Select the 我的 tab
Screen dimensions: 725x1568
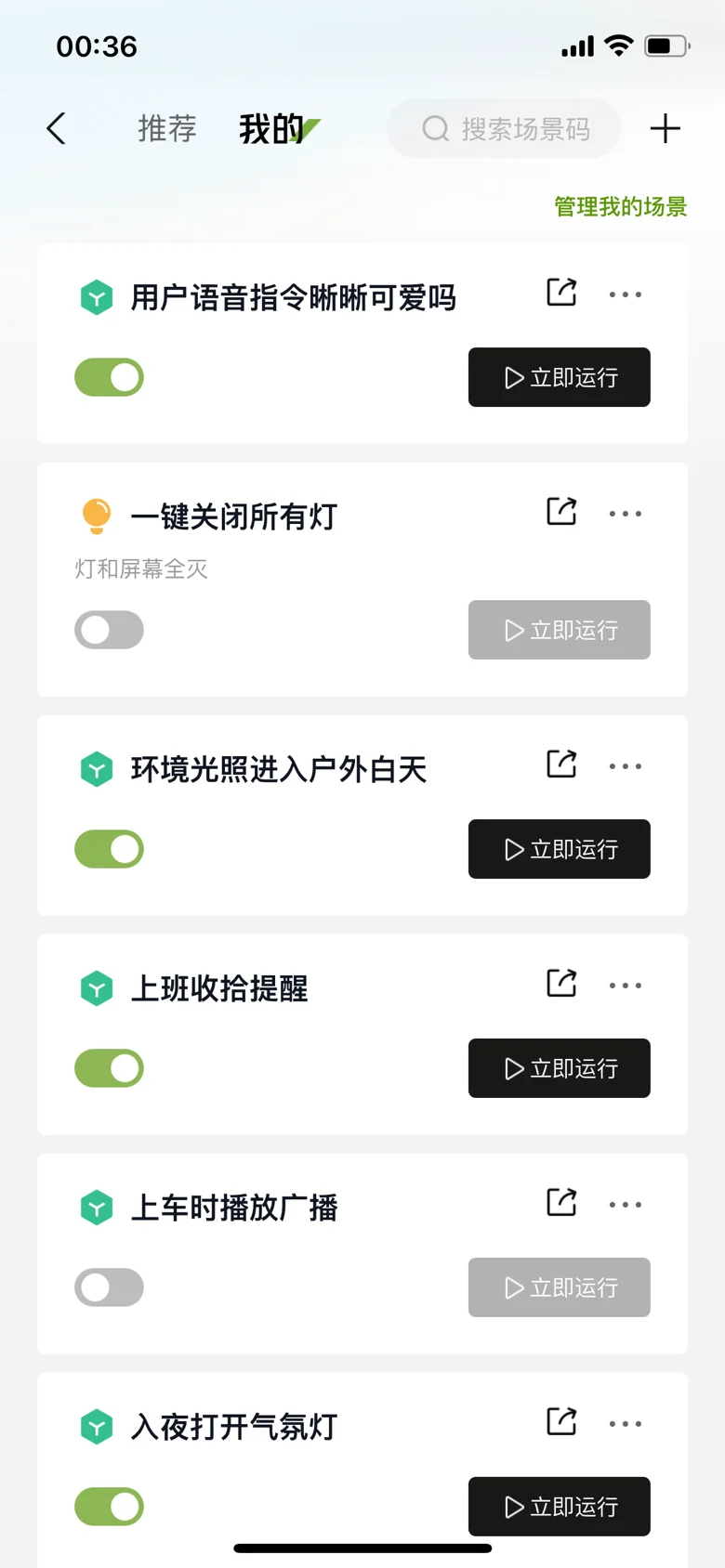tap(271, 129)
